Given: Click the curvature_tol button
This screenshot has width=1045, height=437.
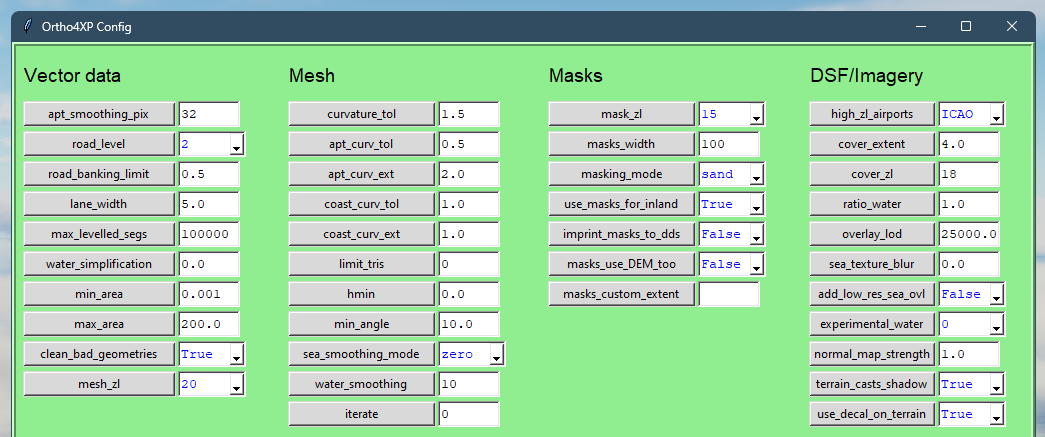Looking at the screenshot, I should pos(362,114).
